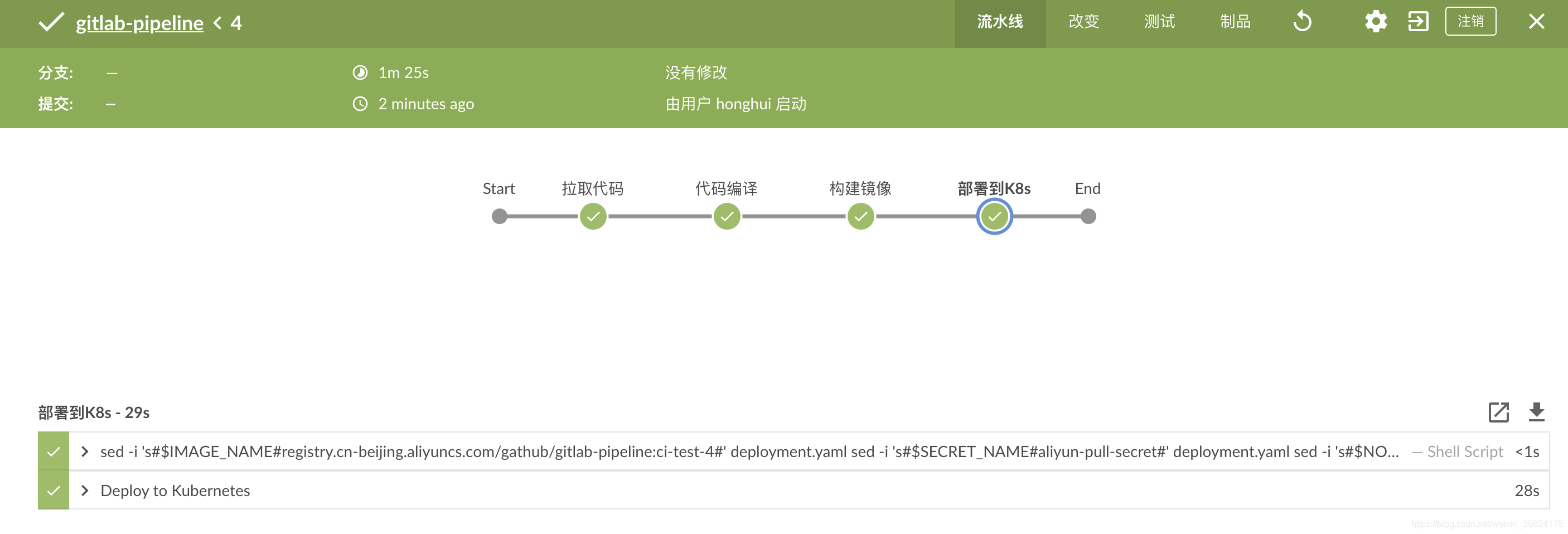The image size is (1568, 534).
Task: Open the 测试 tab
Action: click(1159, 22)
